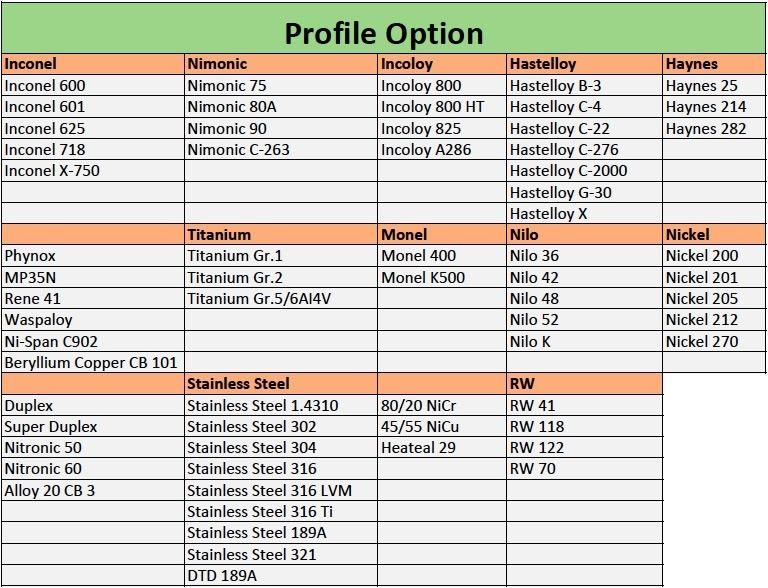Select the DTD 189A cell
Viewport: 768px width, 588px height.
pyautogui.click(x=281, y=575)
